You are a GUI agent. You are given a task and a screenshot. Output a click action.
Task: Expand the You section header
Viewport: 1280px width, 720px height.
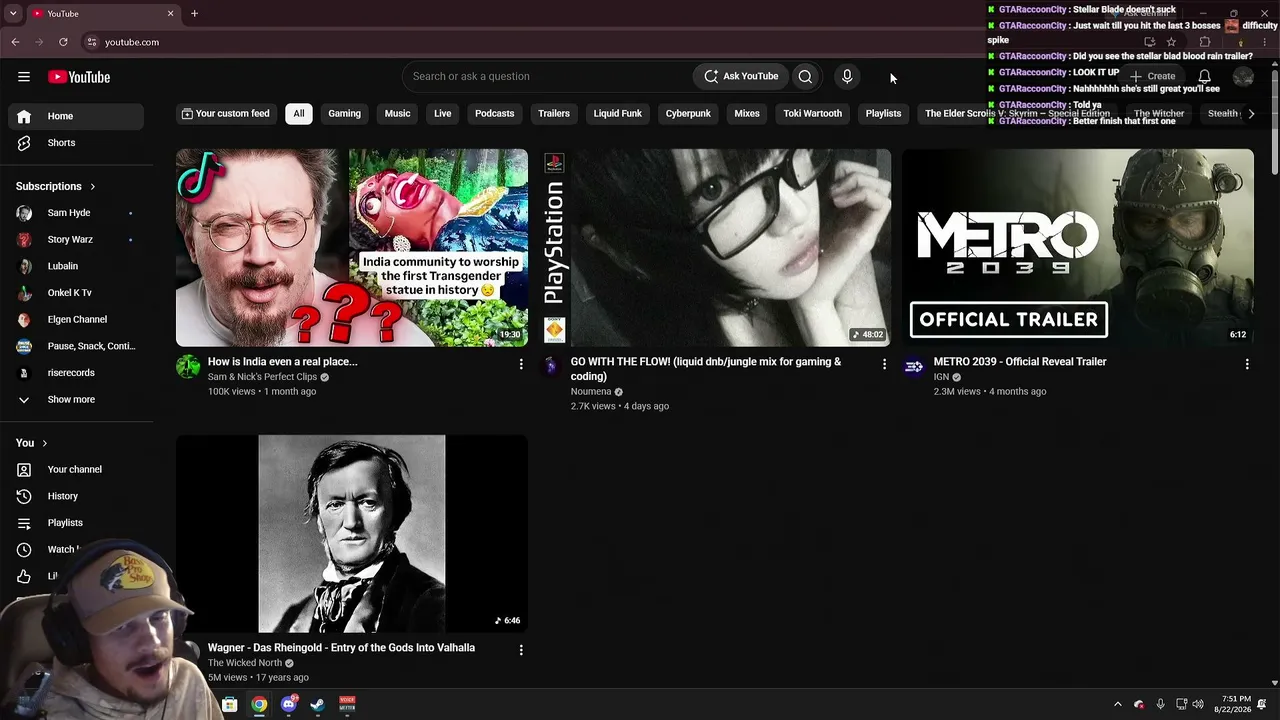pyautogui.click(x=32, y=443)
